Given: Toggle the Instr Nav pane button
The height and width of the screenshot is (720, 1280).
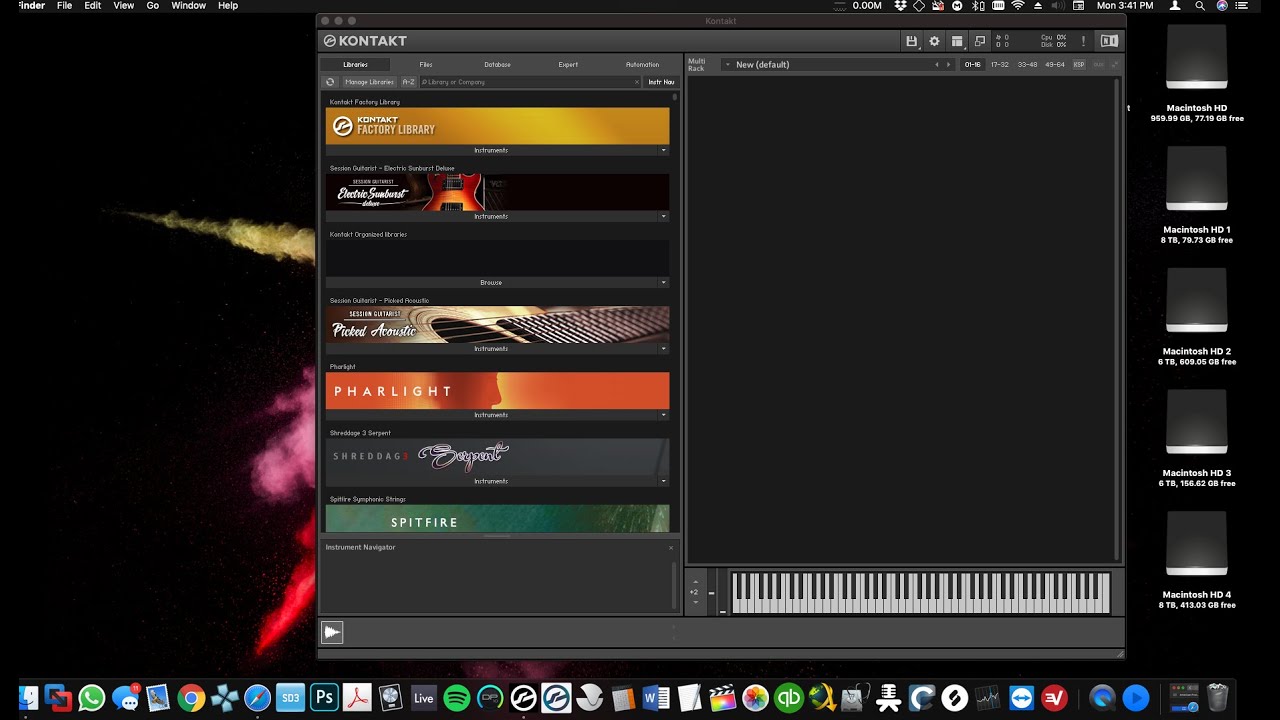Looking at the screenshot, I should (661, 82).
